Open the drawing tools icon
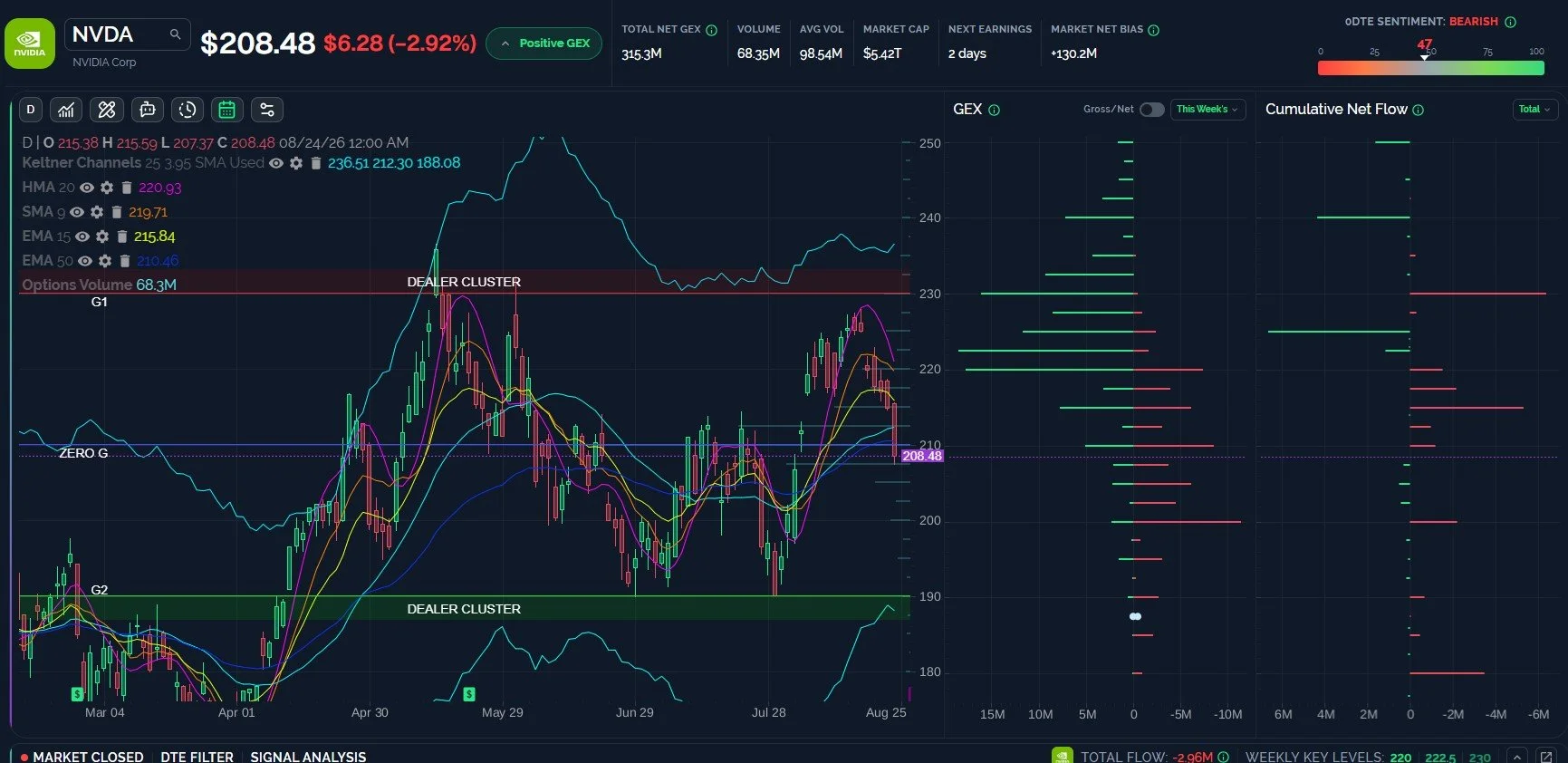The image size is (1568, 763). point(107,110)
